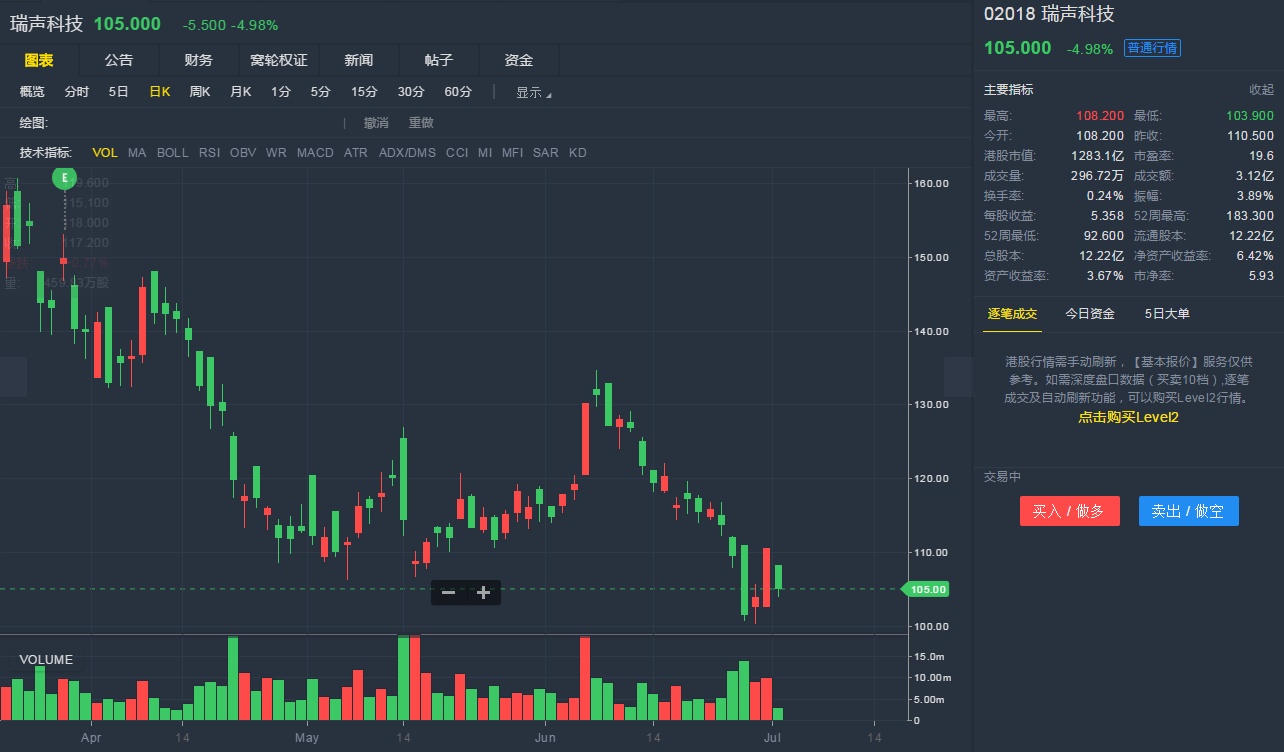
Task: Select the 周K weekly candlestick period
Action: pos(200,92)
